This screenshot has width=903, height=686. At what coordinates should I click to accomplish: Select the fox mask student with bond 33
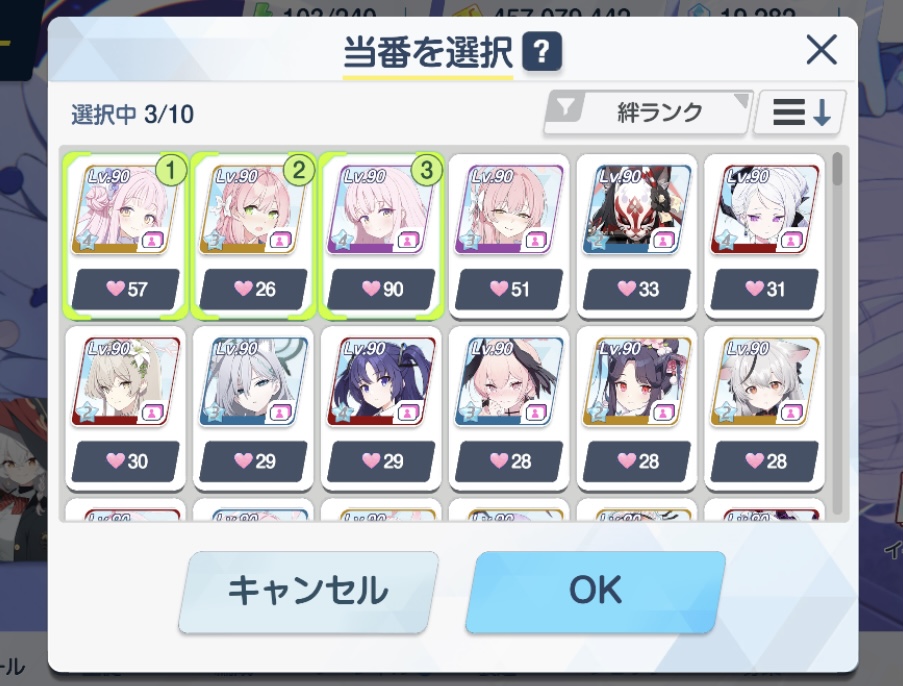(x=637, y=236)
